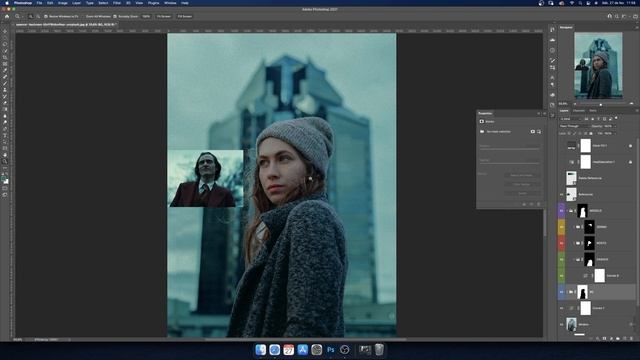Screen dimensions: 640x360
Task: Hide the red-labeled group layer
Action: tap(562, 243)
